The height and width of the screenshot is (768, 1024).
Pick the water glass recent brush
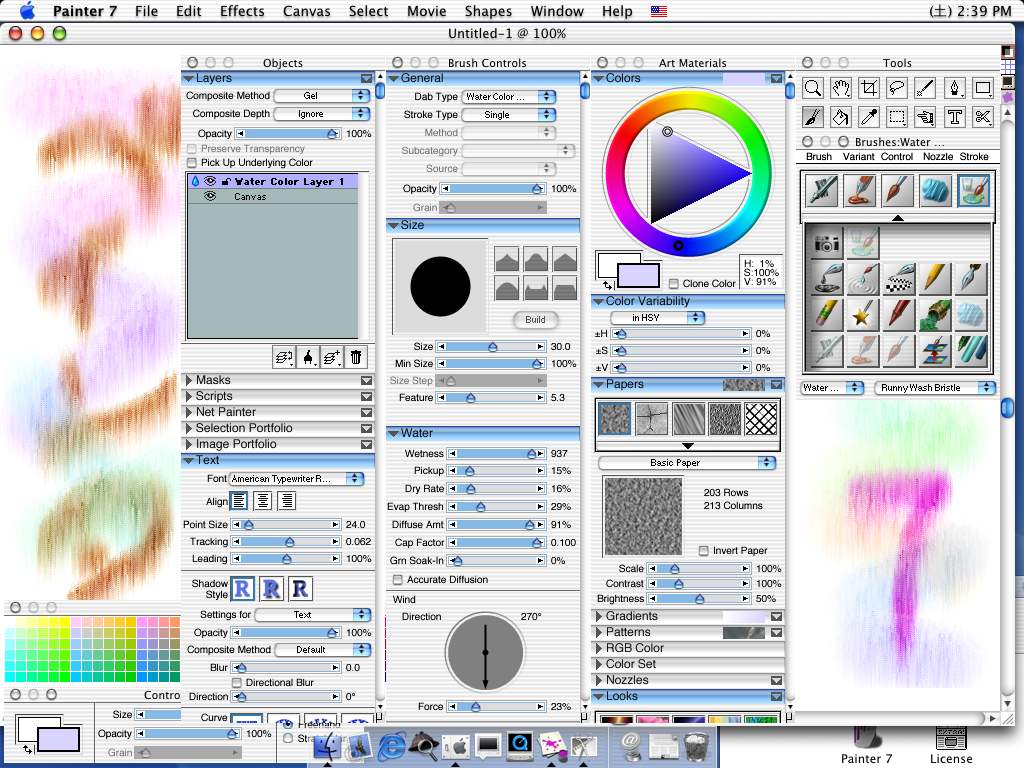973,191
